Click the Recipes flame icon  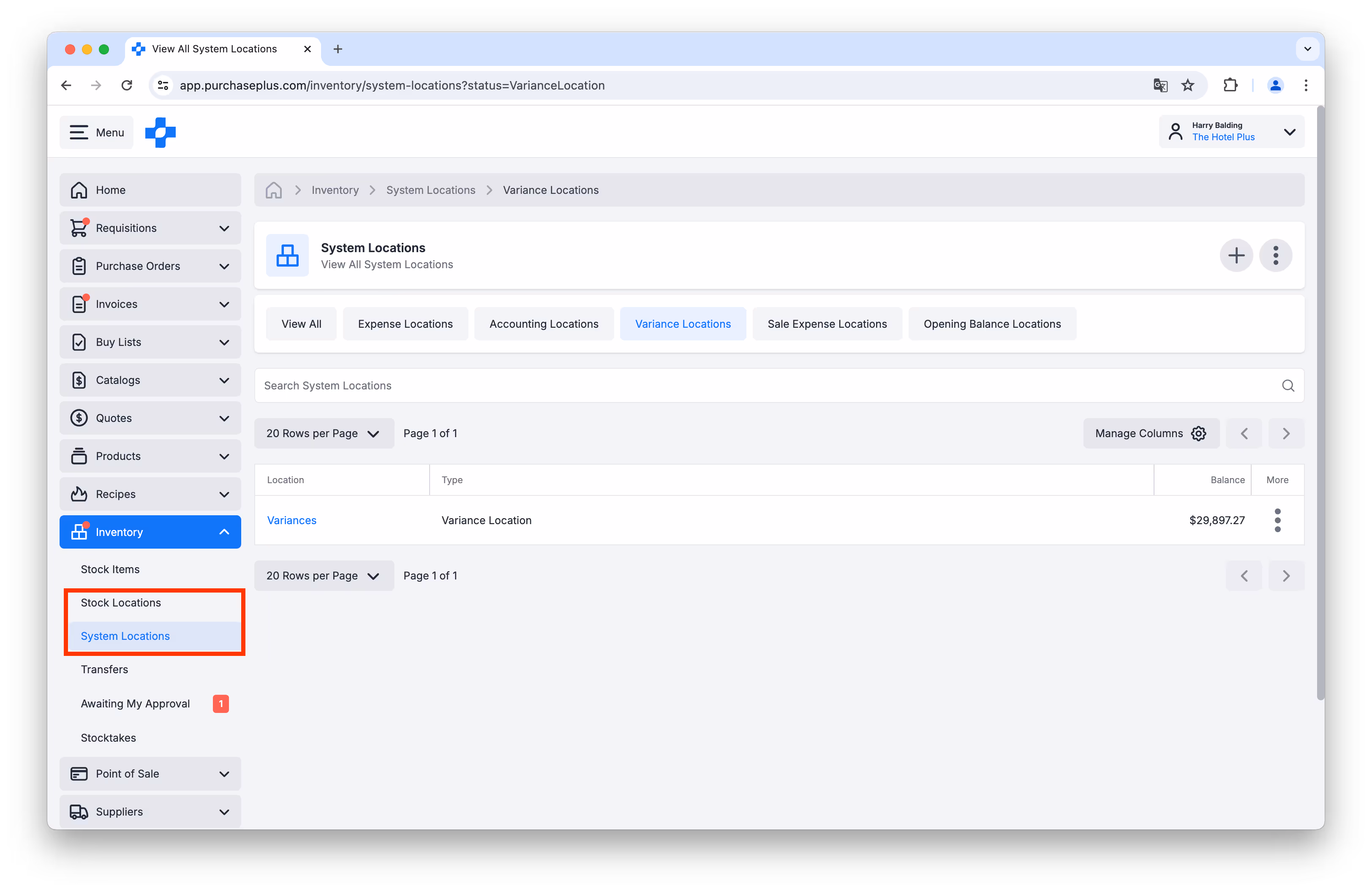[79, 494]
